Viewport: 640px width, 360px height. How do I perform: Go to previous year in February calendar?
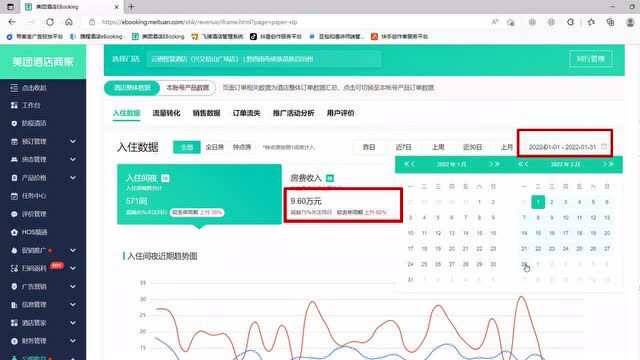[x=520, y=164]
